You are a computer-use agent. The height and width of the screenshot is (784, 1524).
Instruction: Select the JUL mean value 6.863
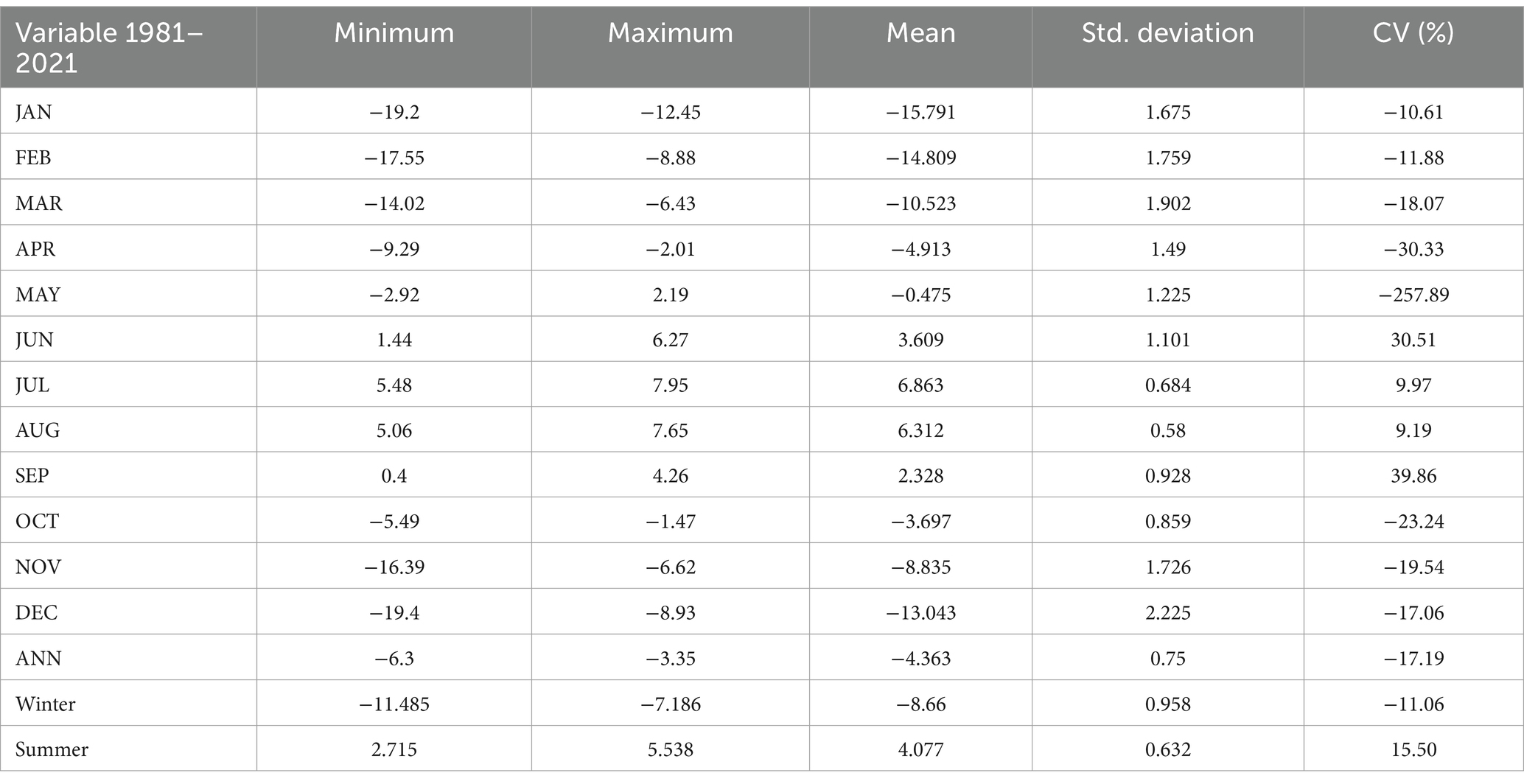coord(920,385)
